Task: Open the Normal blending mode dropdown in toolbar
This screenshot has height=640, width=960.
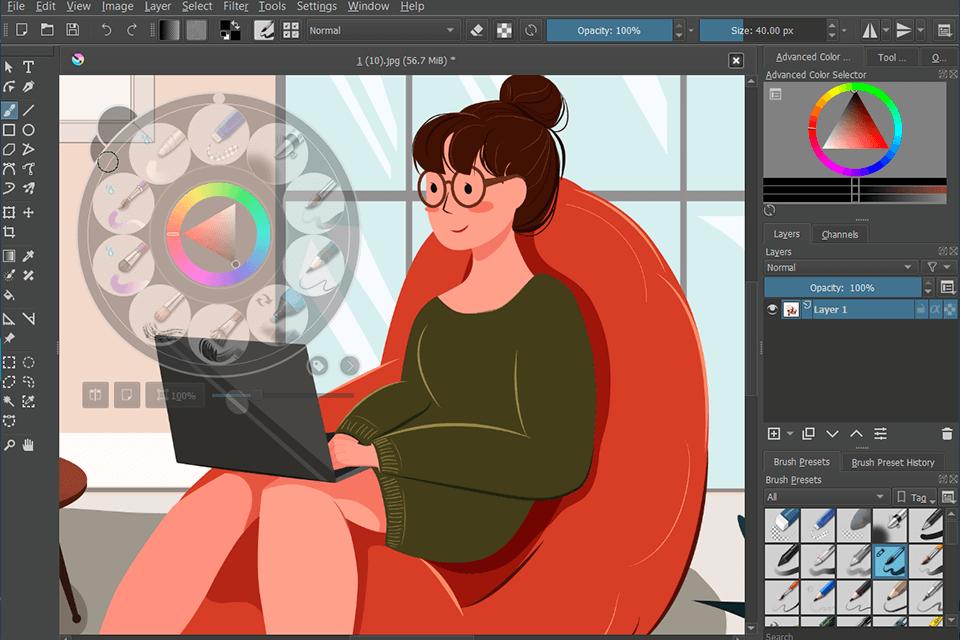Action: [x=381, y=30]
